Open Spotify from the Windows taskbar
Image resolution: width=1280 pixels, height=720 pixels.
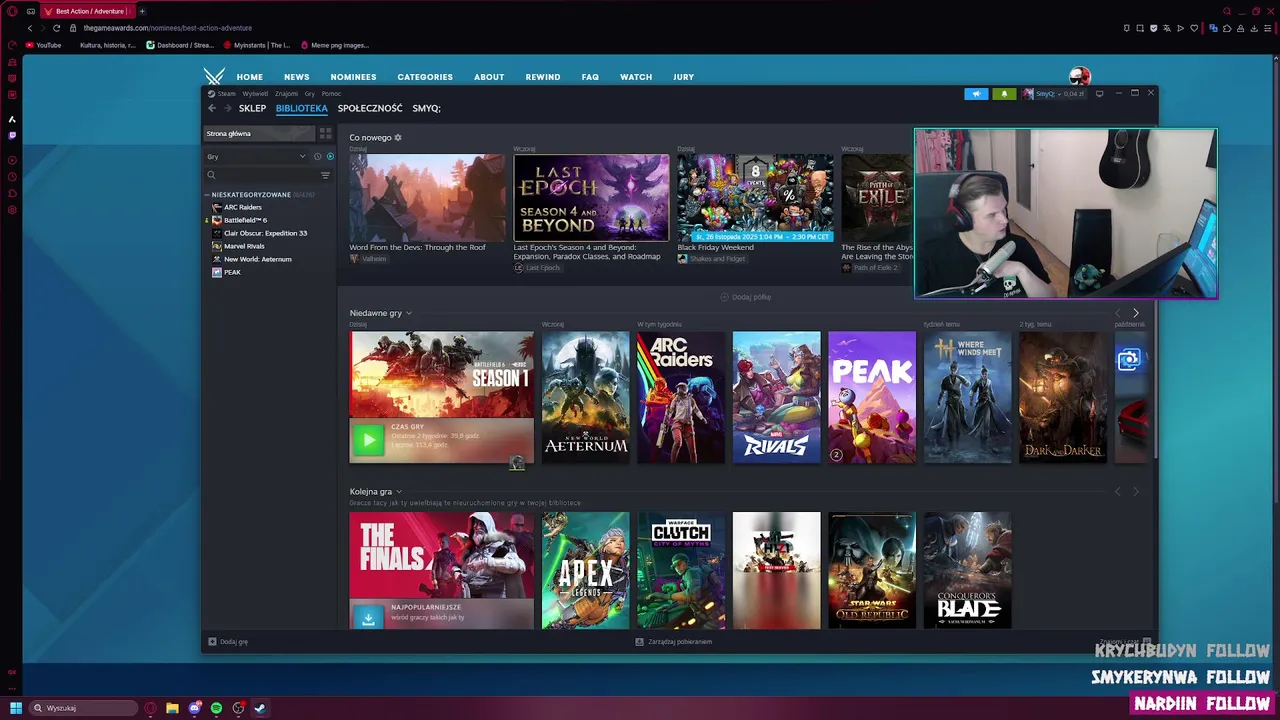216,708
